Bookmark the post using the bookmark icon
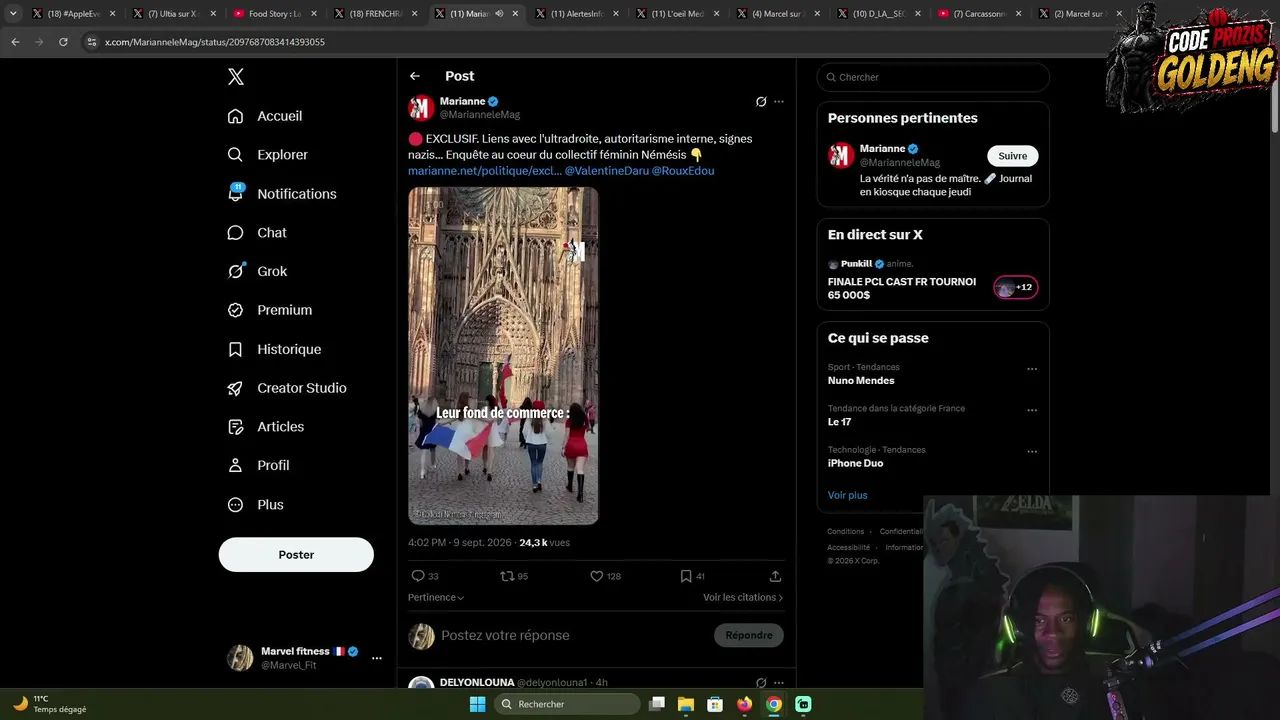Viewport: 1280px width, 720px height. [686, 576]
